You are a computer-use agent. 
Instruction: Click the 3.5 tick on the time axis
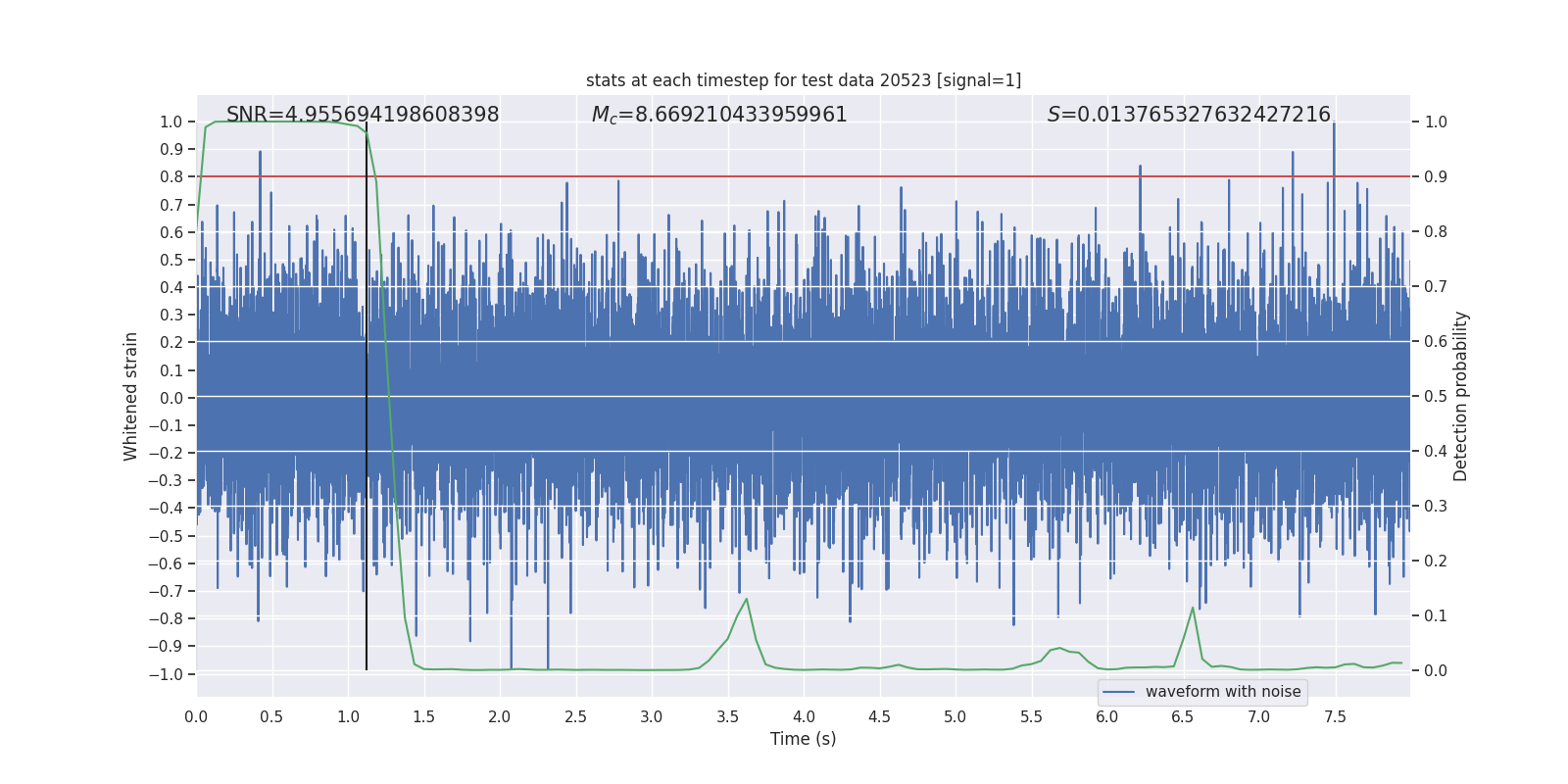[x=727, y=717]
